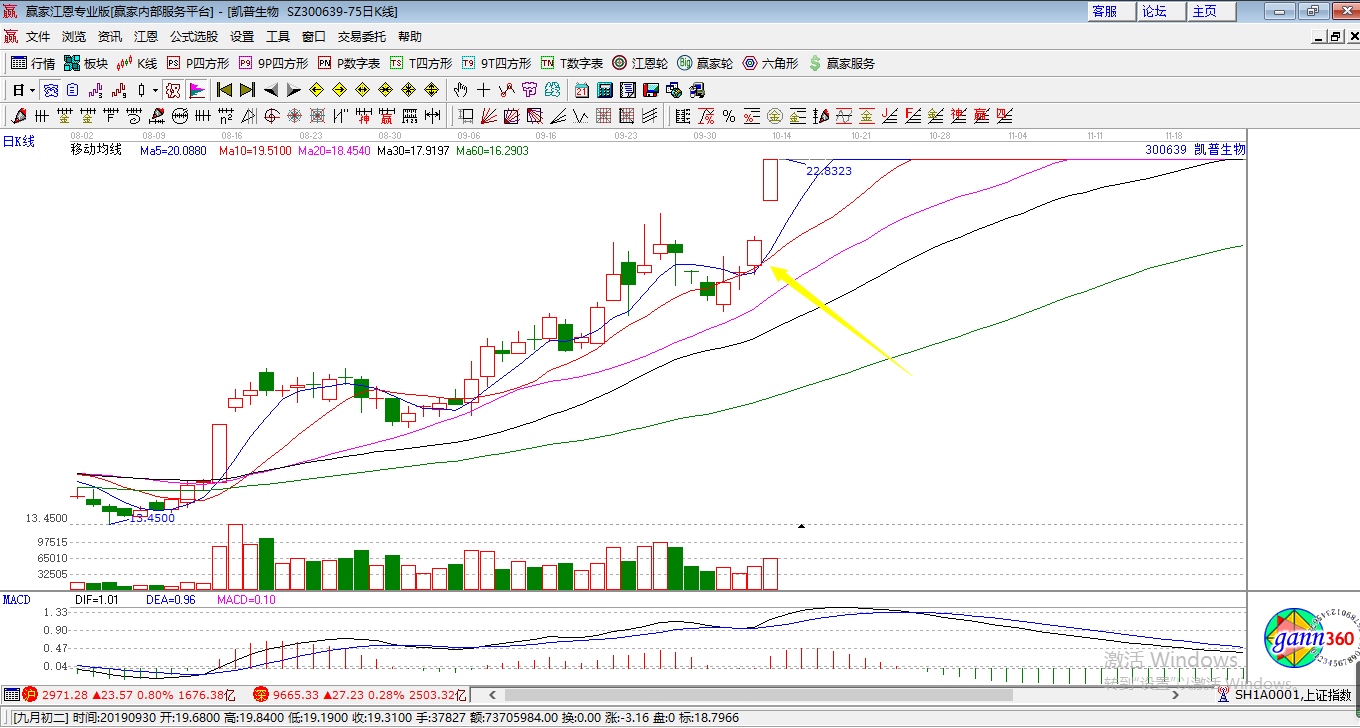
Task: Step chart backward with left arrow
Action: point(270,89)
